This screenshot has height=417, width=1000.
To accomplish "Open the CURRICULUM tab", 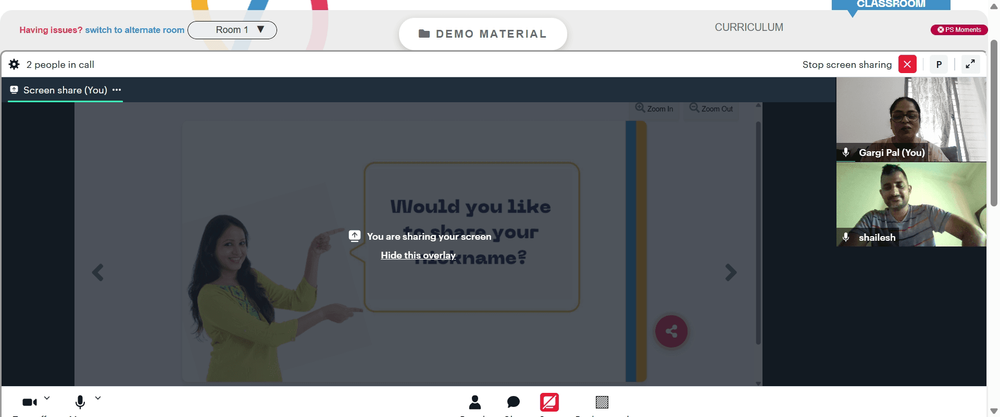I will (749, 27).
